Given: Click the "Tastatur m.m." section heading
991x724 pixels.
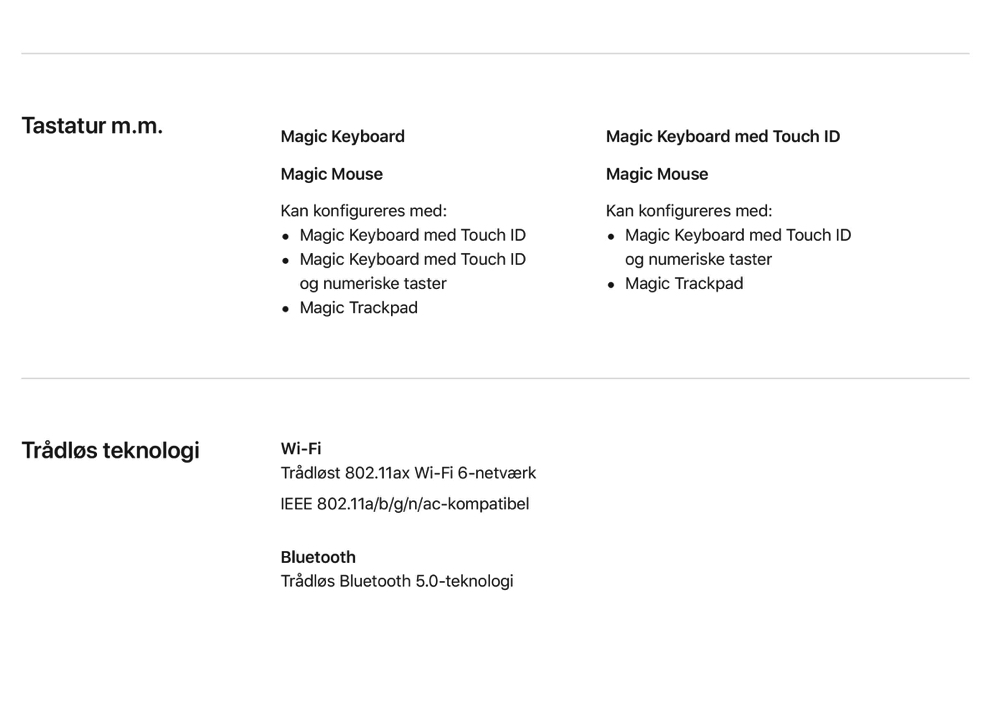Looking at the screenshot, I should 92,126.
